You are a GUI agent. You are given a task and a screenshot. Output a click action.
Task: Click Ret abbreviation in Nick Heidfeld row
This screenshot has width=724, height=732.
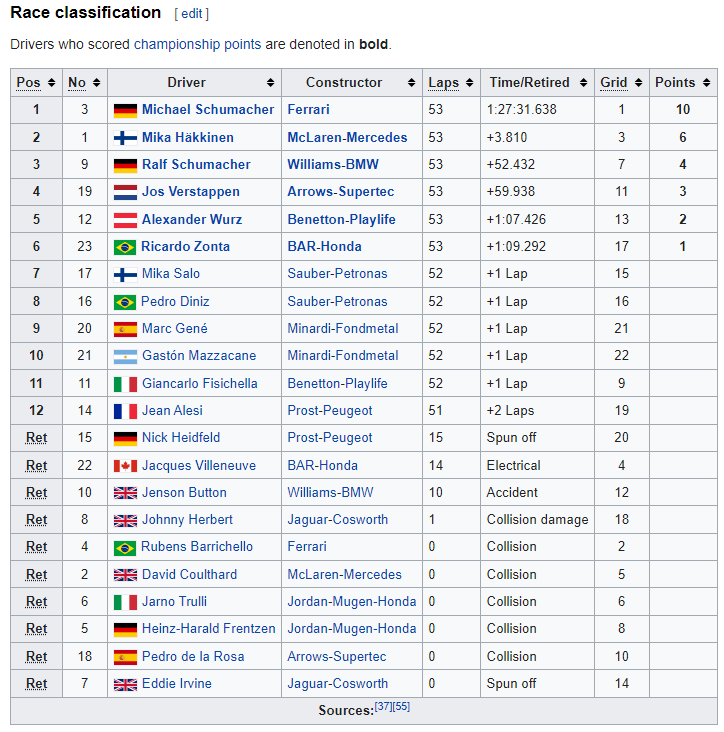[36, 438]
